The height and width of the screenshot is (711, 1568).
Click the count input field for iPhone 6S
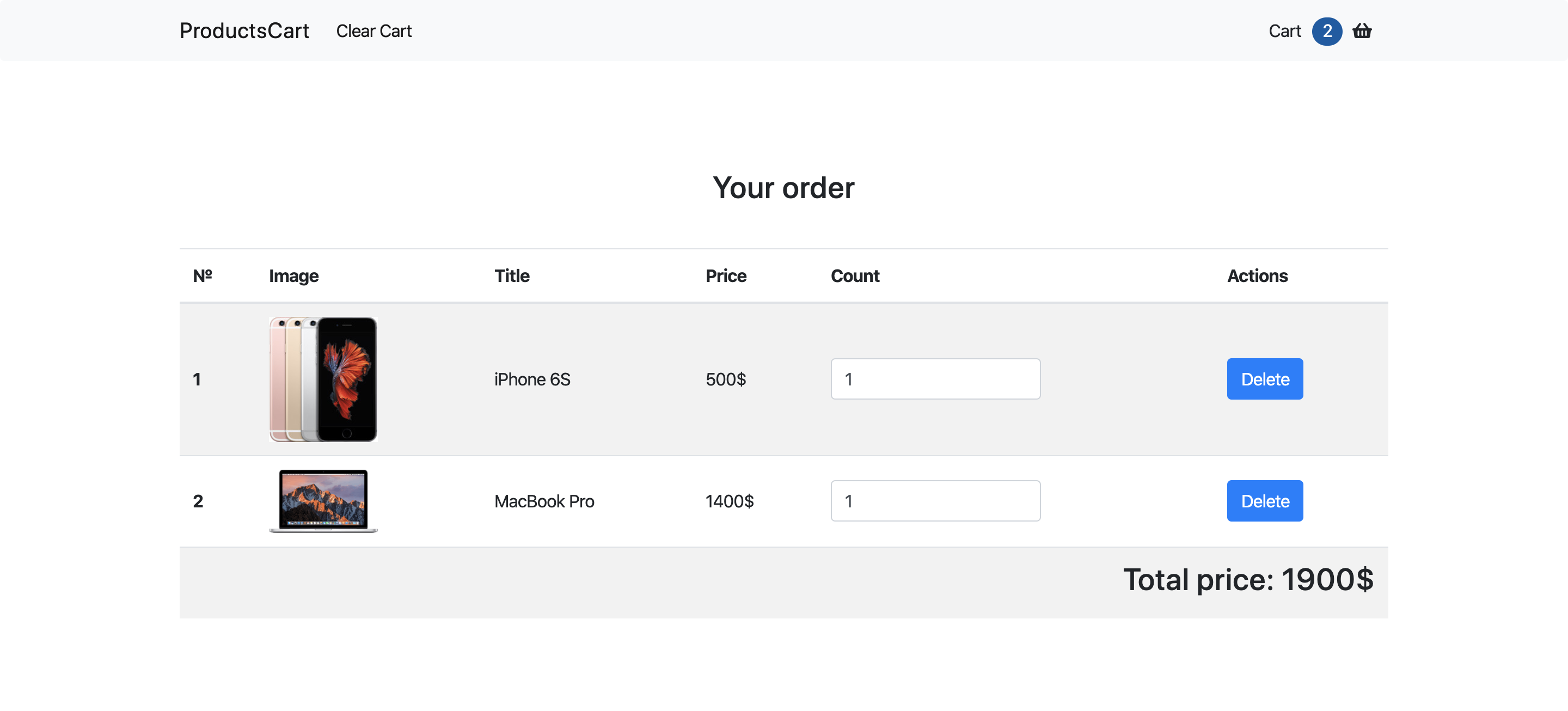click(935, 378)
